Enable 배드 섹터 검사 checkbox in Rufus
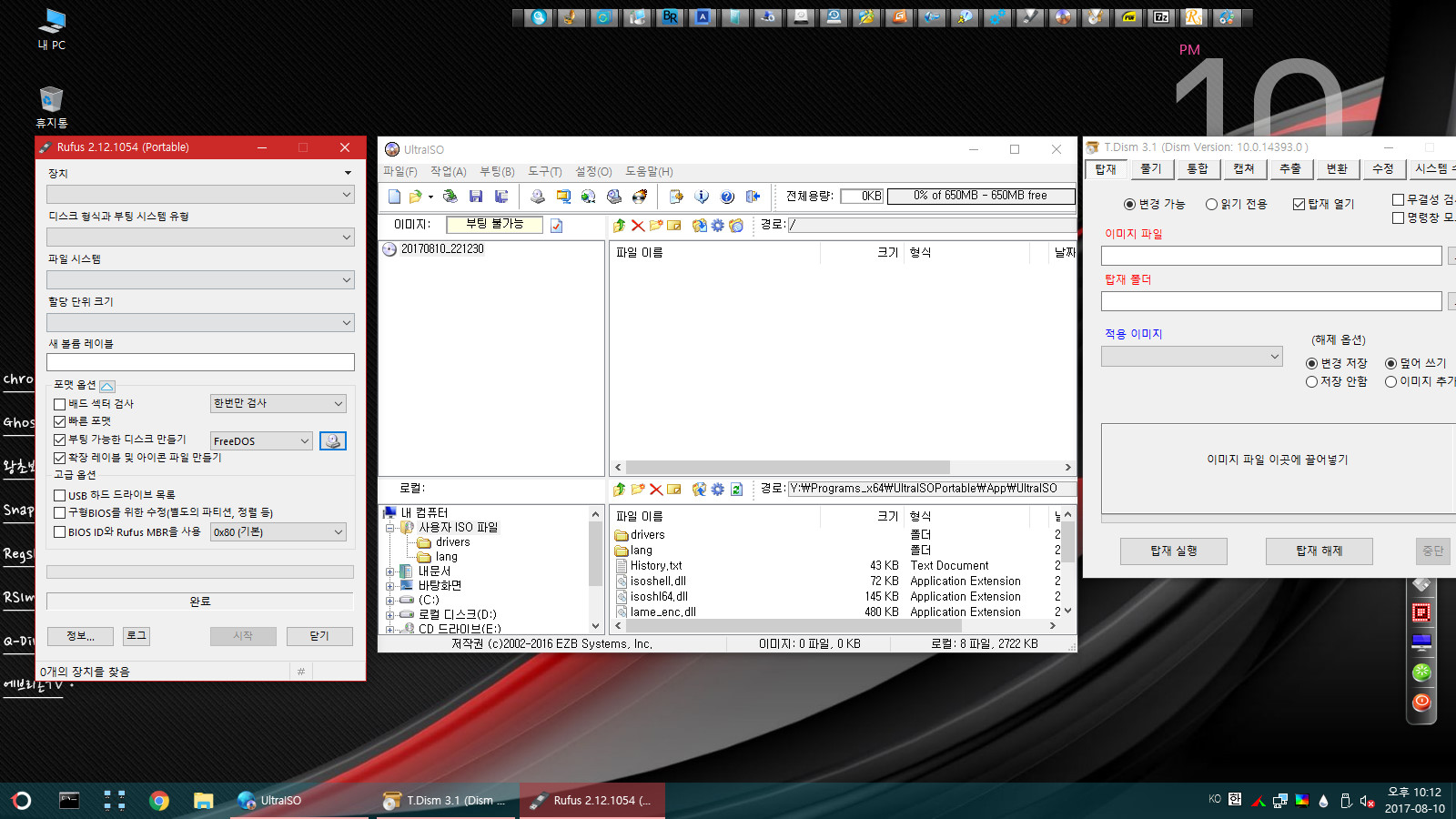Screen dimensions: 1456x819 [x=59, y=404]
